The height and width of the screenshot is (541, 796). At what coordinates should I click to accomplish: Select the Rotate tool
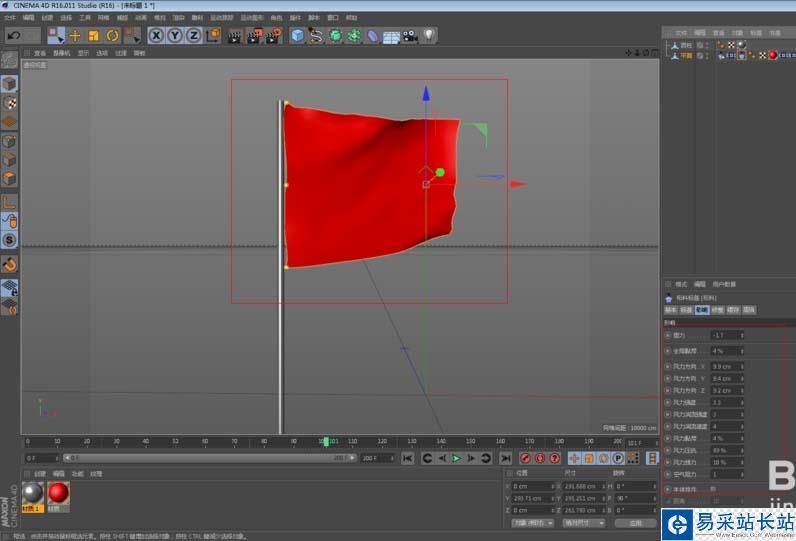coord(112,35)
